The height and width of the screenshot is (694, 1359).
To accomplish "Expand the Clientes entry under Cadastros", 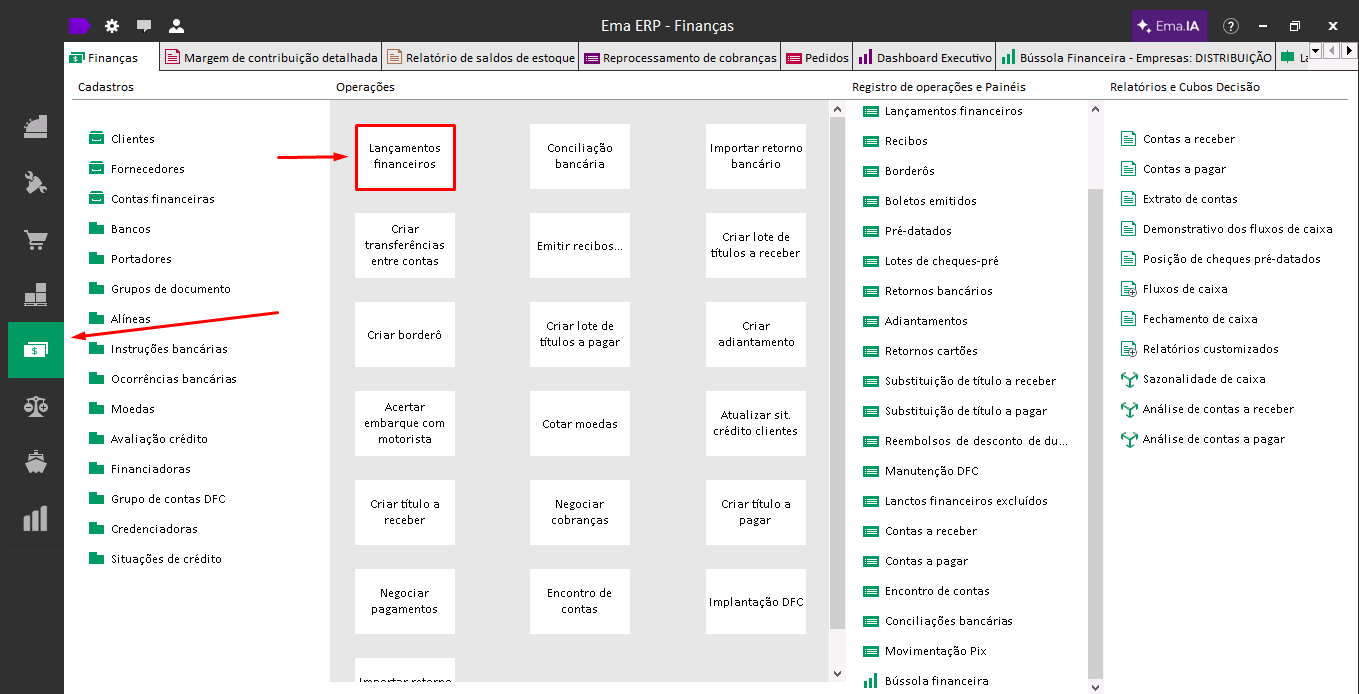I will (x=133, y=139).
